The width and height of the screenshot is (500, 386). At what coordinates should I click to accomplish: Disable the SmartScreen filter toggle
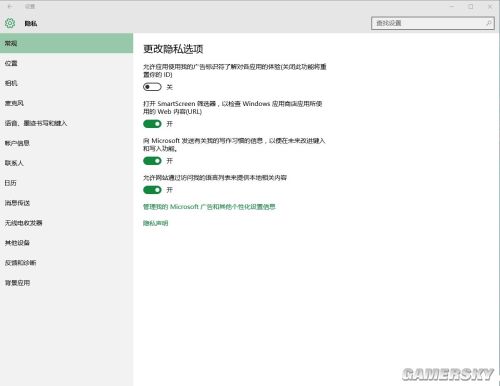152,124
